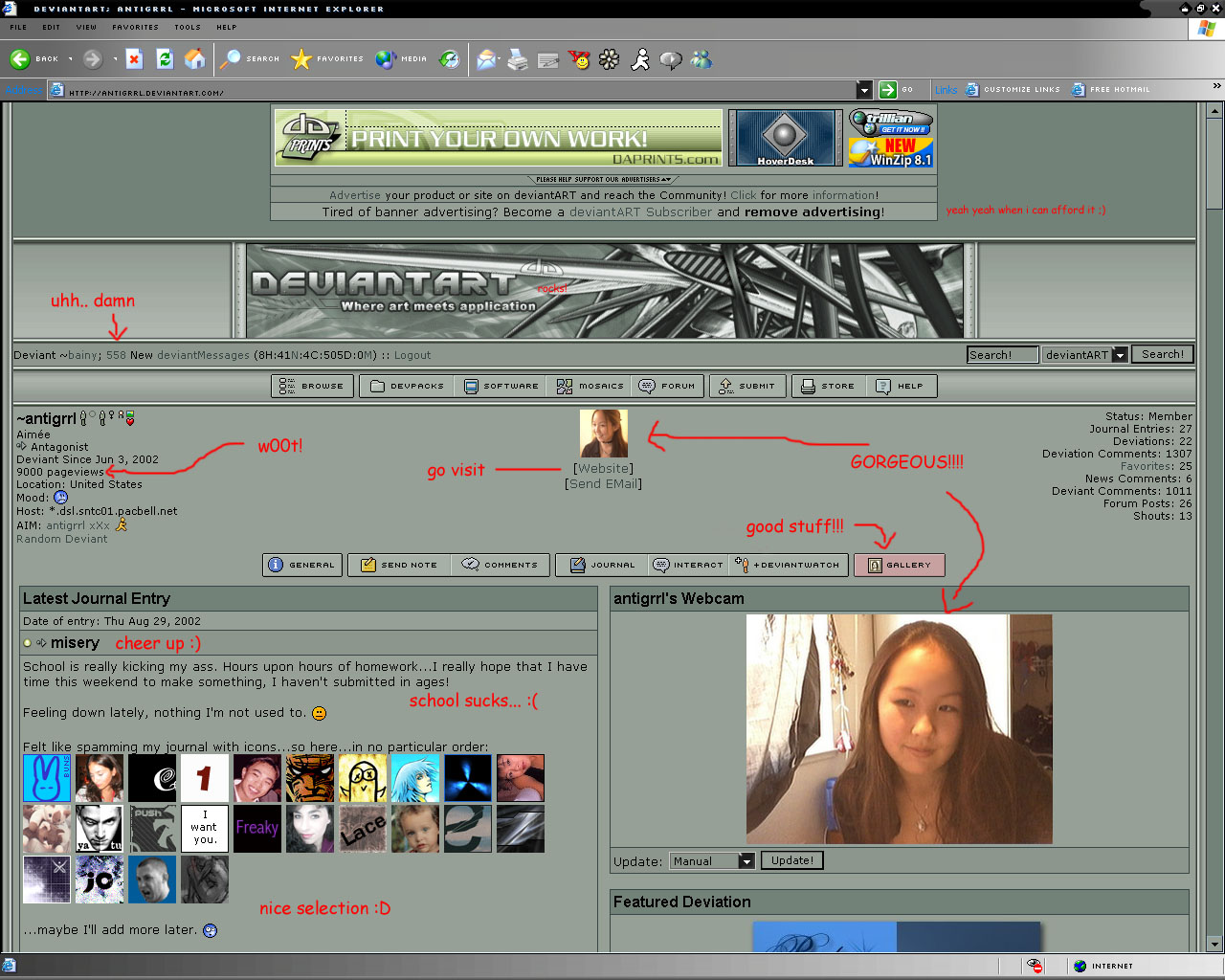Click the Edit page toolbar icon
Image resolution: width=1225 pixels, height=980 pixels.
click(548, 60)
